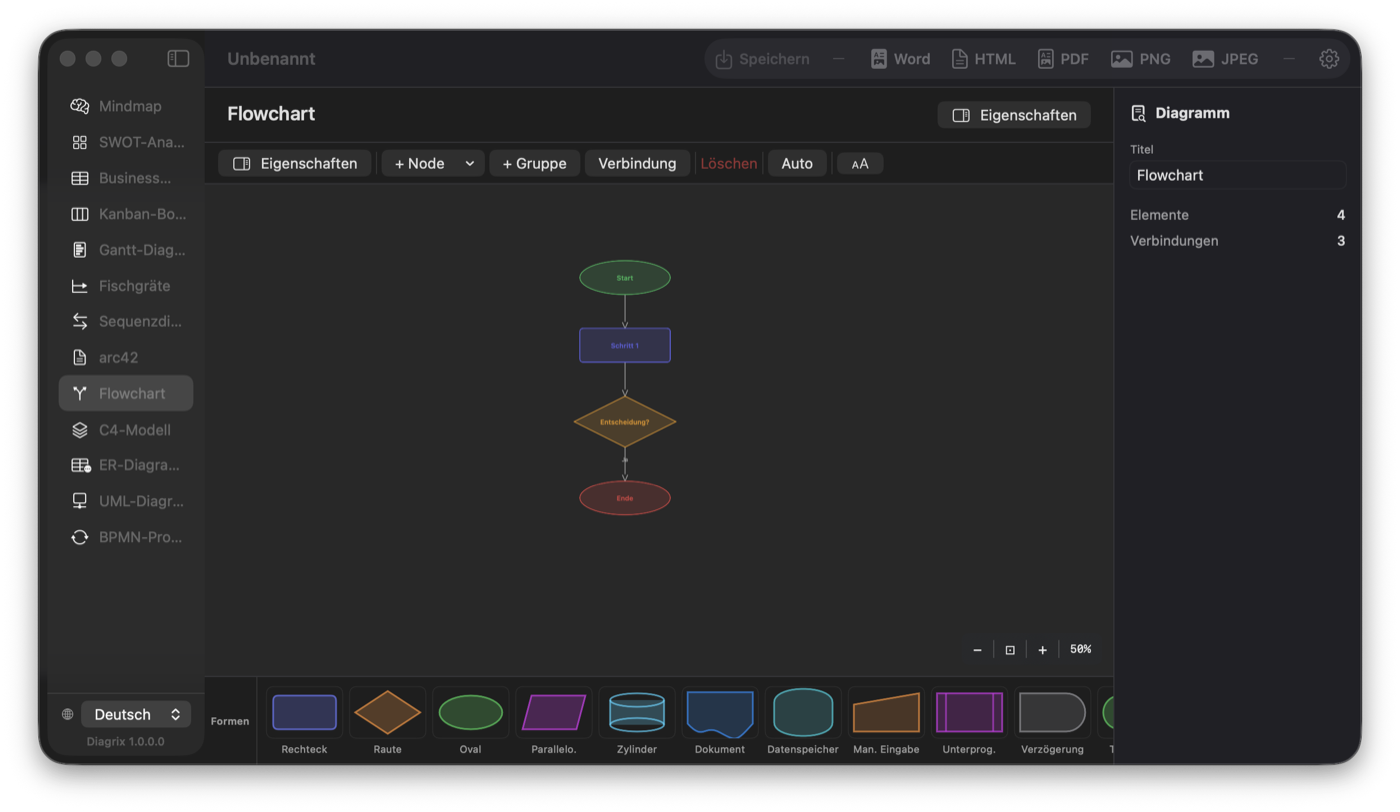Screen dimensions: 1400x812
Task: Open the Kanban-Board diagram type
Action: click(126, 214)
